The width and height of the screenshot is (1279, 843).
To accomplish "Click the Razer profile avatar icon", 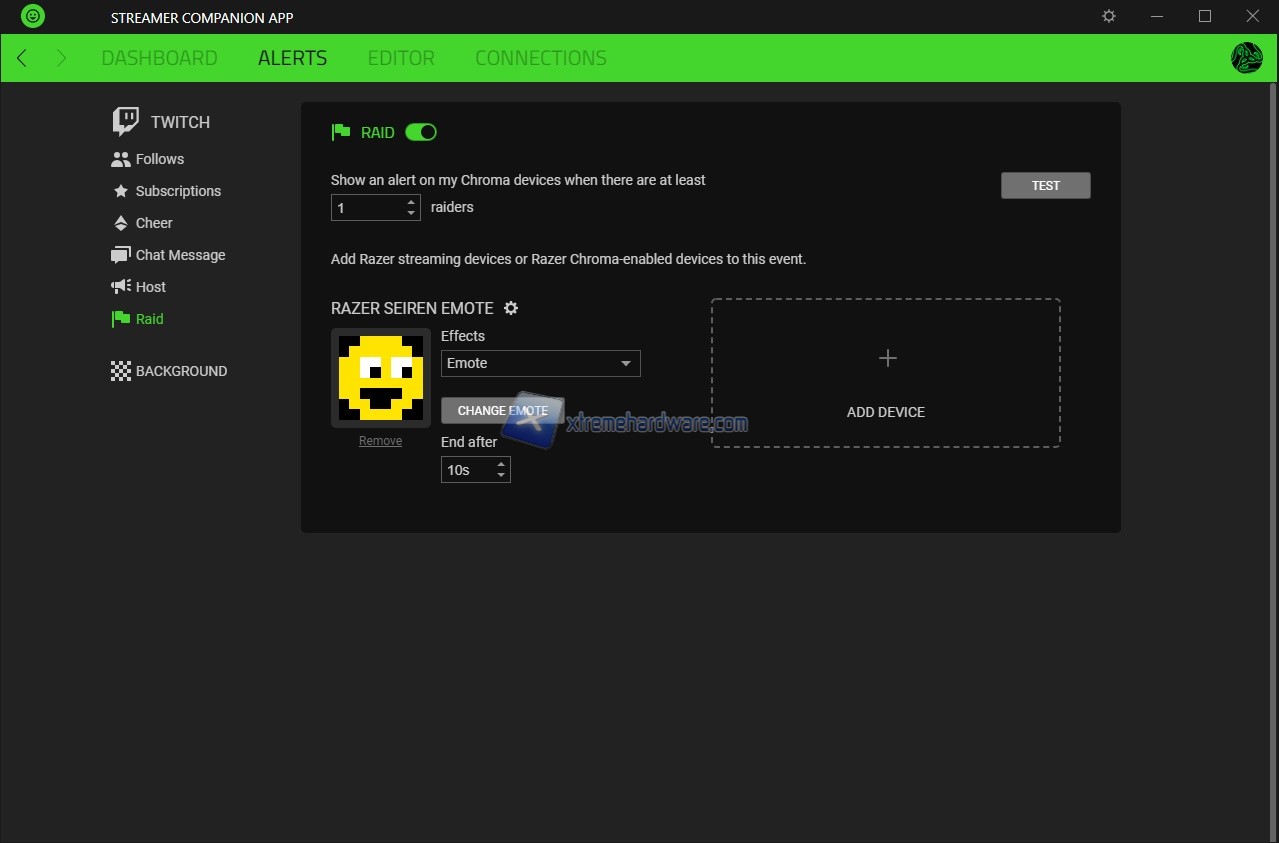I will click(1246, 58).
